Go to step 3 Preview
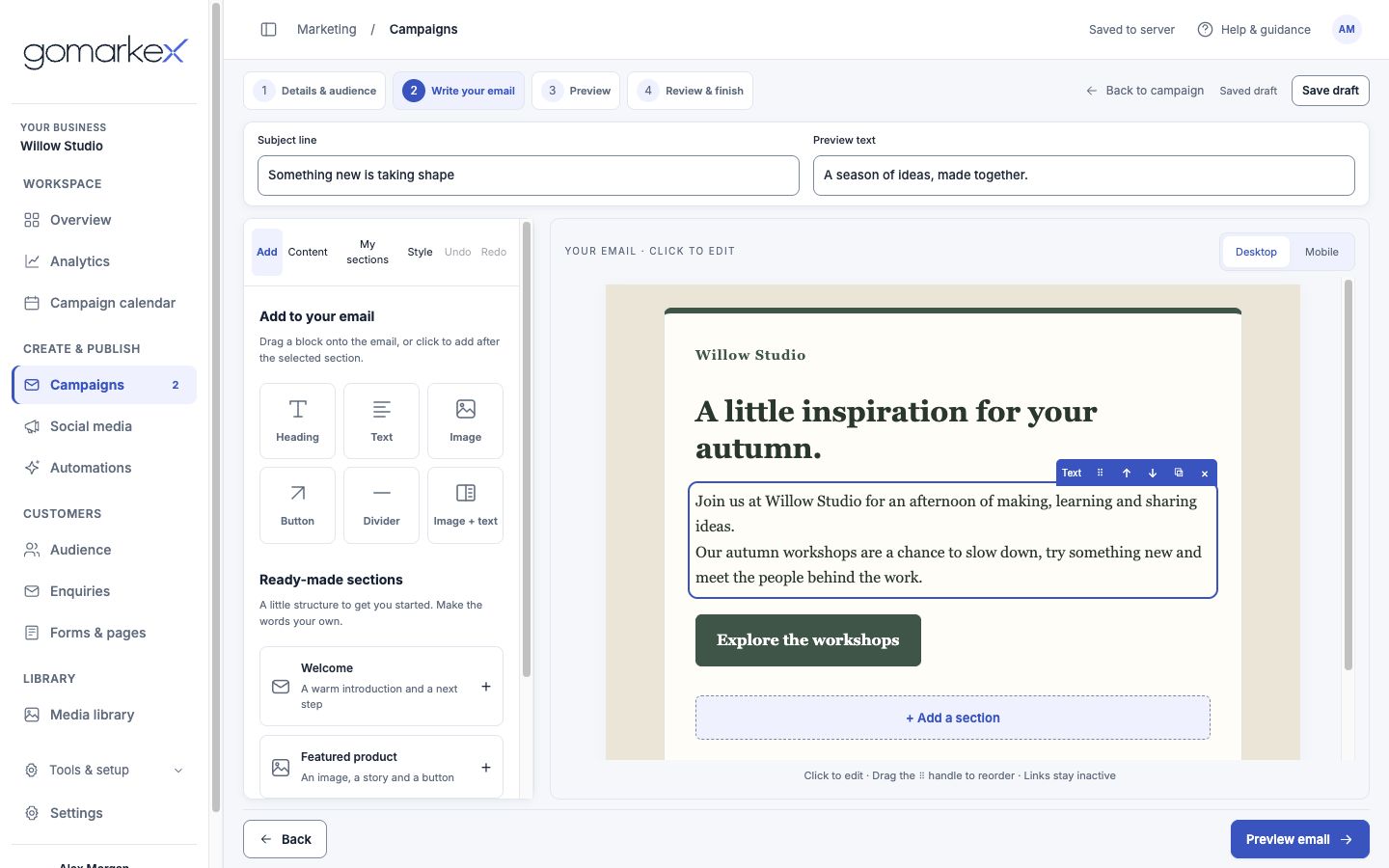 pos(576,91)
